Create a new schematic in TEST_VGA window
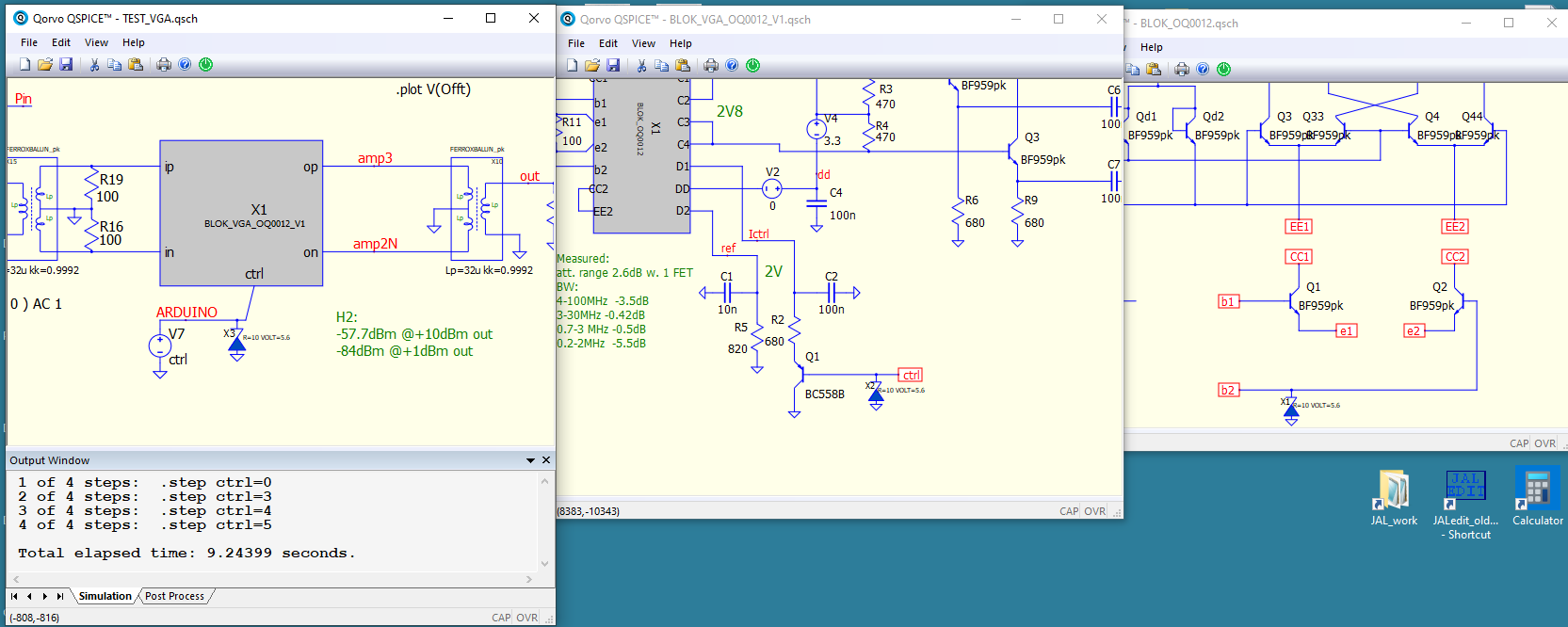Viewport: 1568px width, 627px height. pyautogui.click(x=25, y=65)
